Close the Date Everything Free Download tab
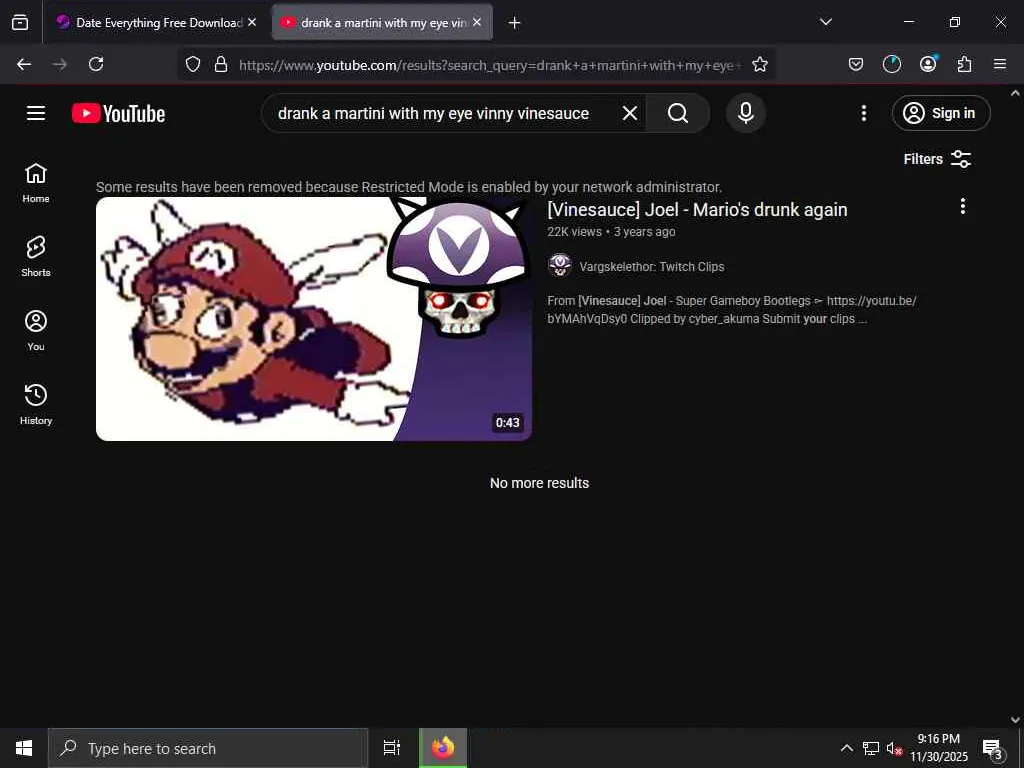 (252, 22)
